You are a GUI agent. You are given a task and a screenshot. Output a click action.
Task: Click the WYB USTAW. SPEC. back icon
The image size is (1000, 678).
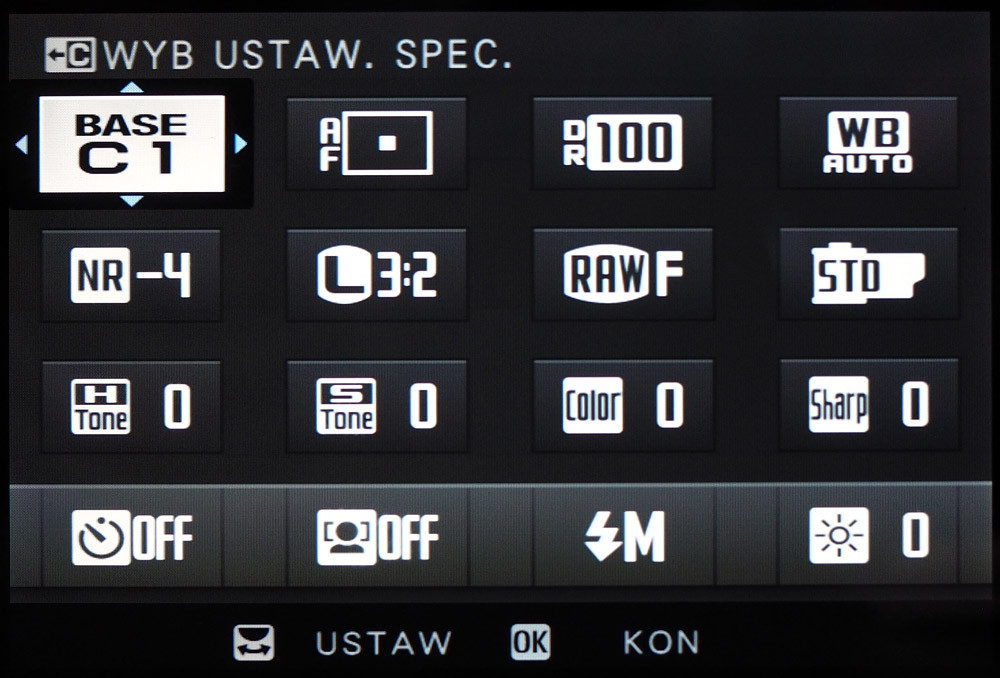(x=70, y=55)
